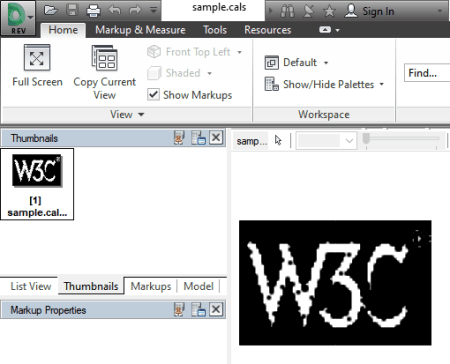Switch to Markups palette tab
This screenshot has width=450, height=364.
(151, 286)
